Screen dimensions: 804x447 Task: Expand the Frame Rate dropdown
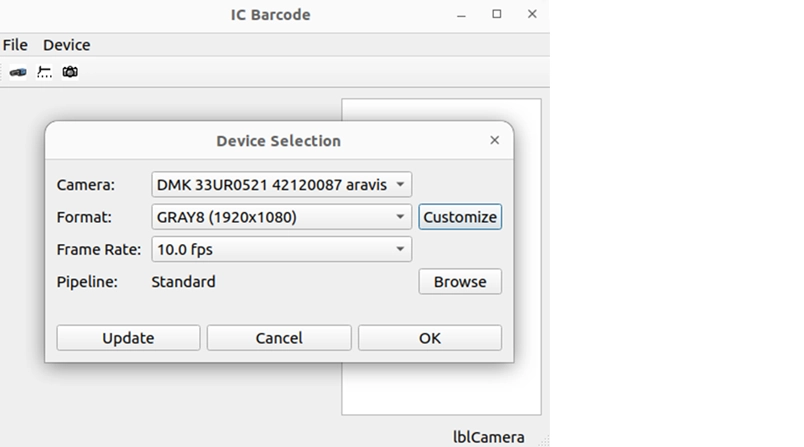(281, 249)
